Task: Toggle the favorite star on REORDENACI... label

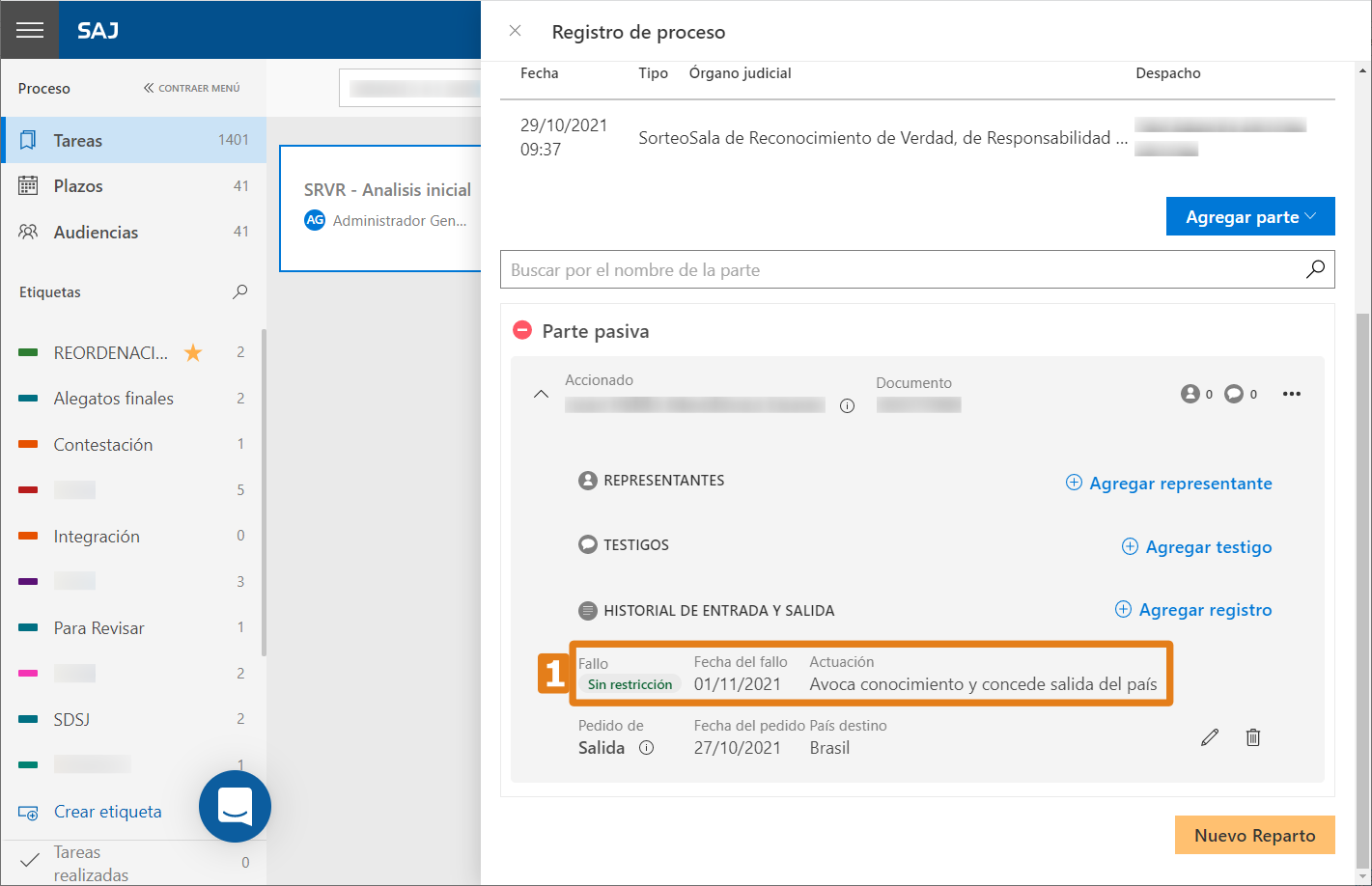Action: [193, 352]
